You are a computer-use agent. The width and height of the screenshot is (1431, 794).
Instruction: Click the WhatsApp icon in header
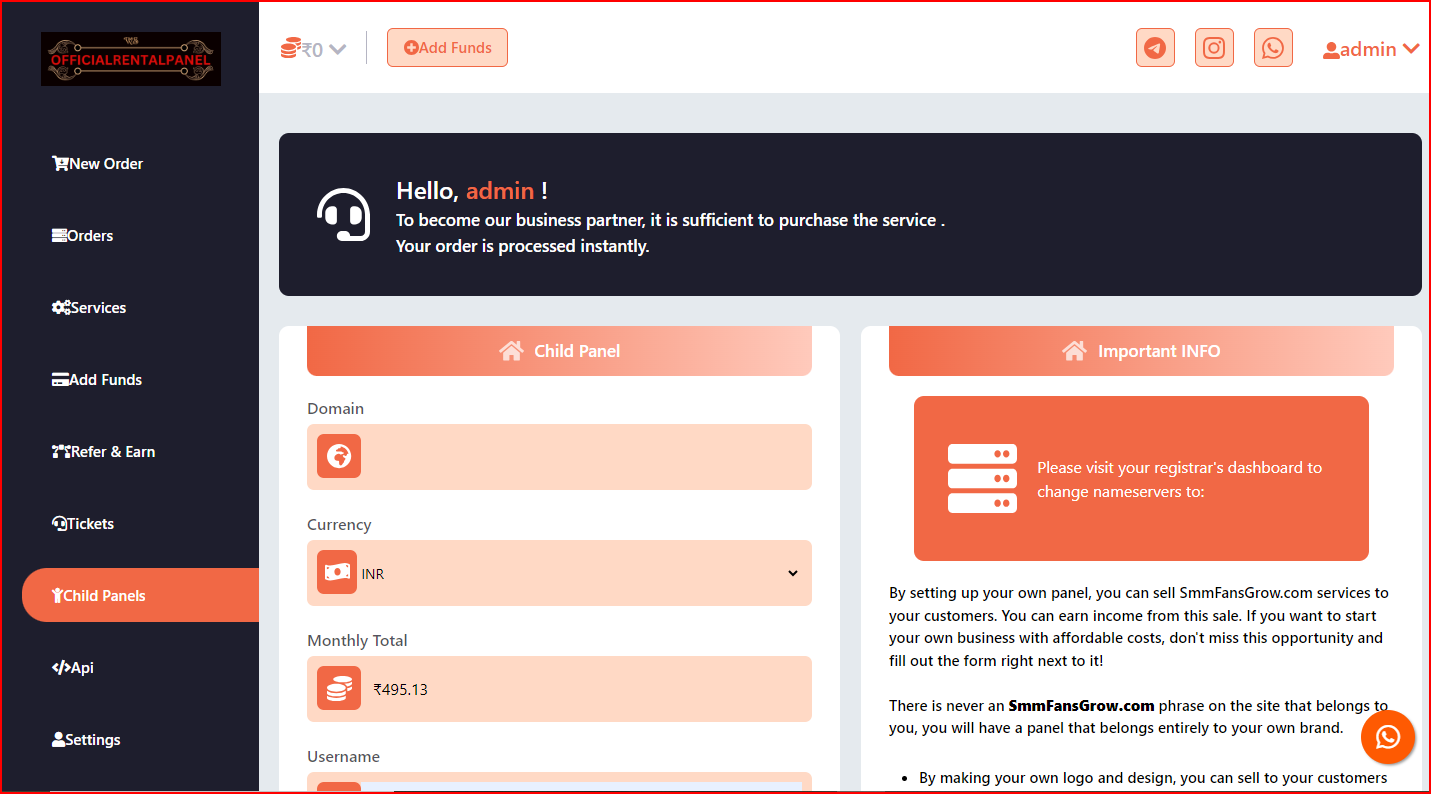tap(1273, 48)
